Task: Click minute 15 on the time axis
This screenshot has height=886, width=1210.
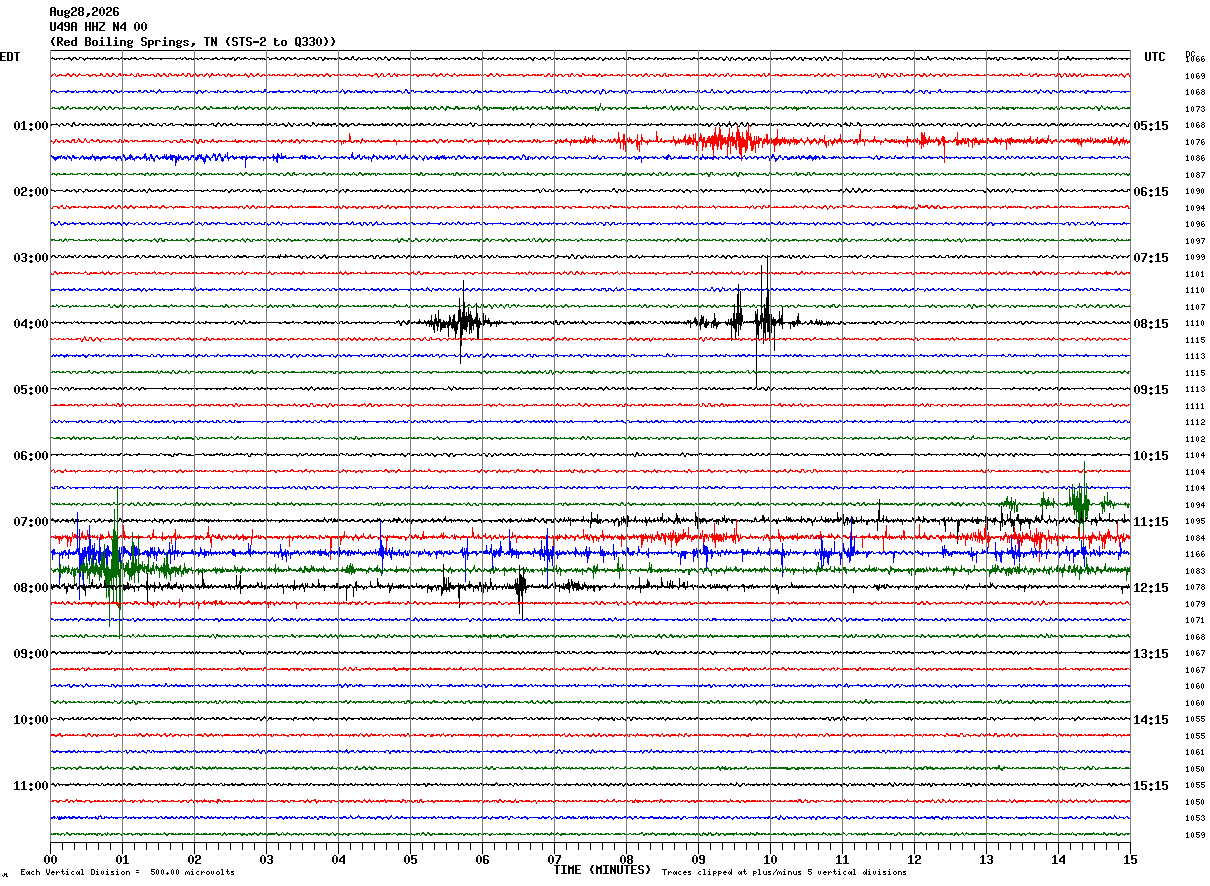Action: [1130, 859]
